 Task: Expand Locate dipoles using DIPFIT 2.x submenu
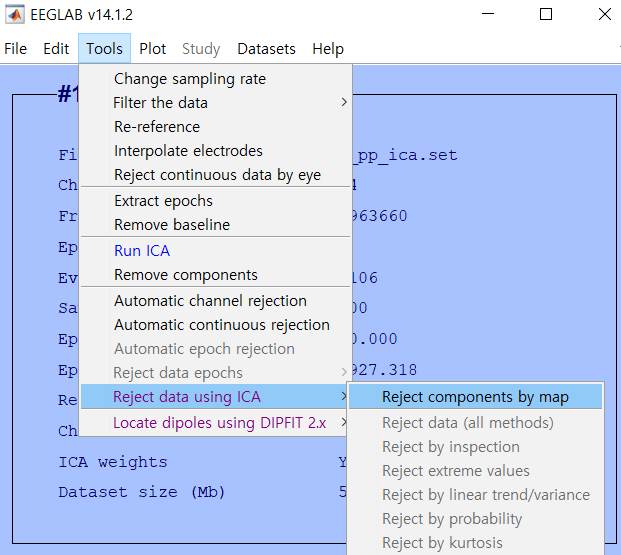216,423
